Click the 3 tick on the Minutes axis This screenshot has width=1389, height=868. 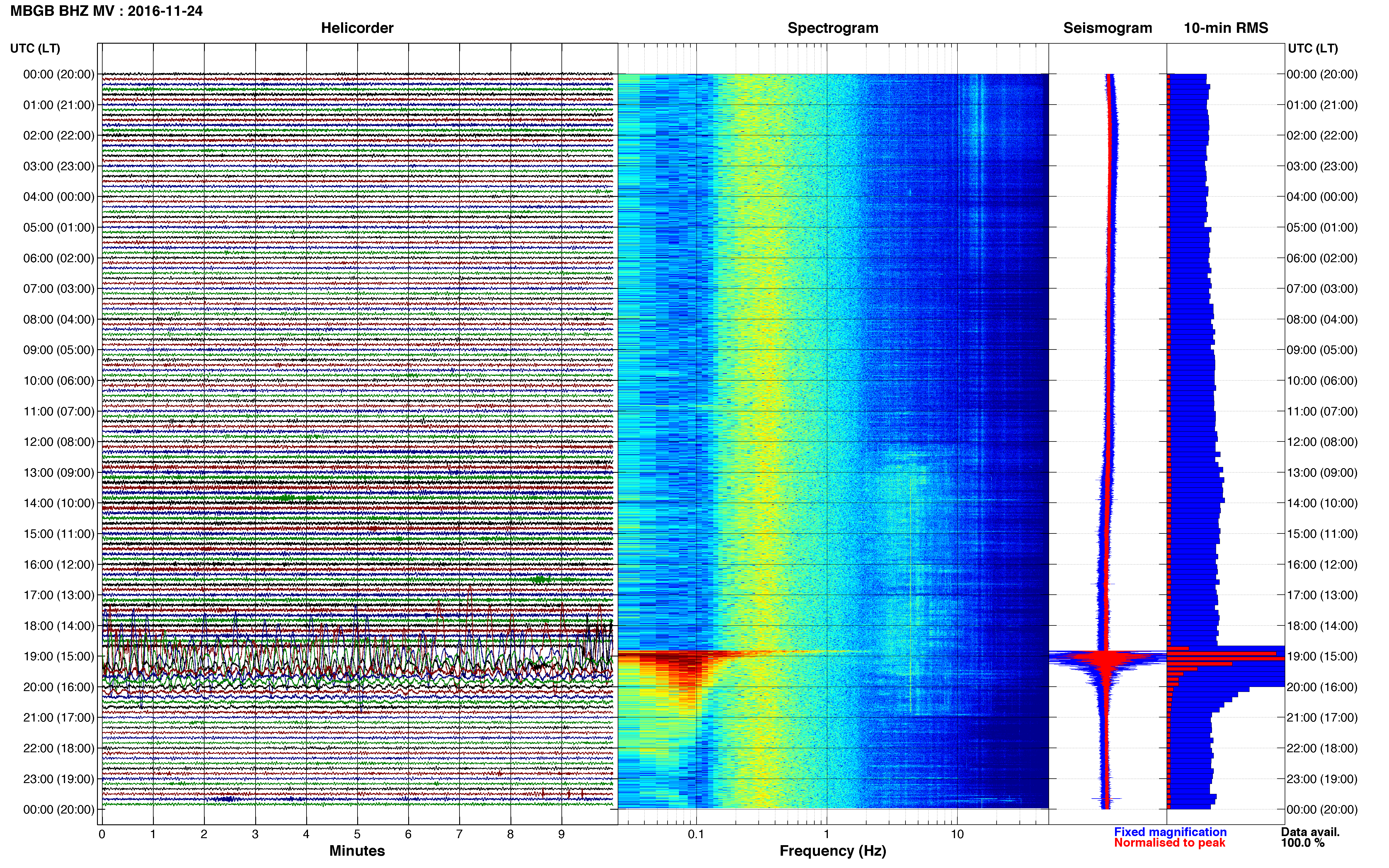(255, 834)
